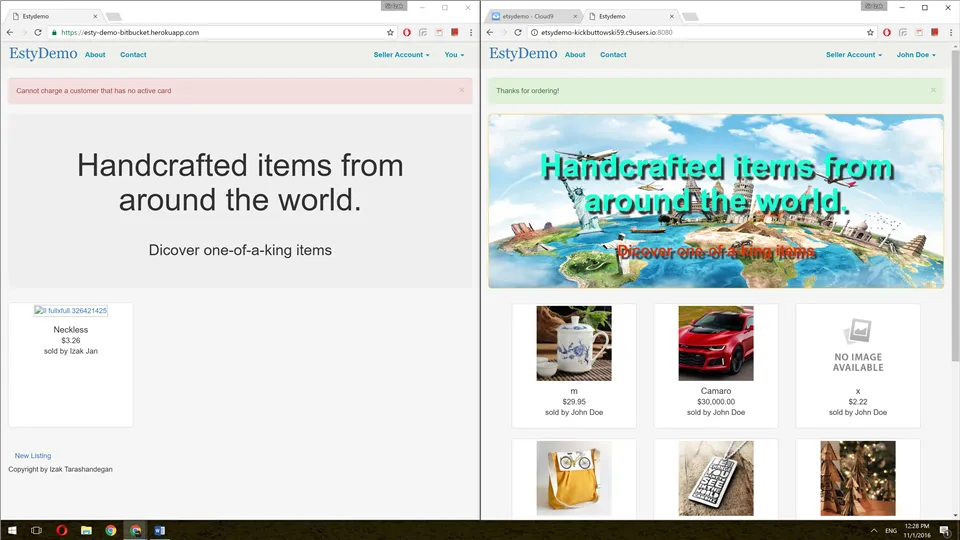
Task: Open the notification center icon
Action: (945, 530)
